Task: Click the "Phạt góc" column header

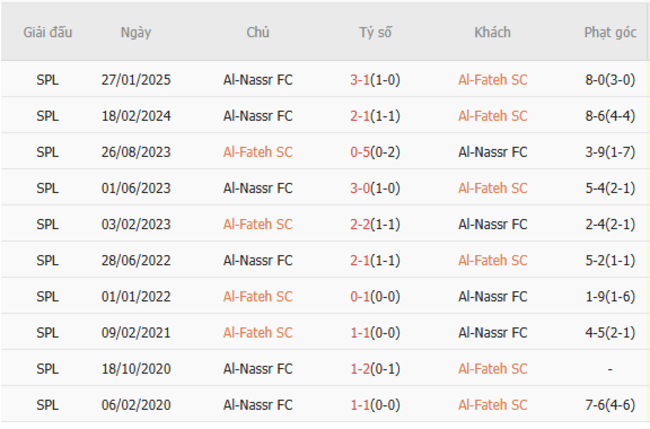Action: pyautogui.click(x=610, y=32)
